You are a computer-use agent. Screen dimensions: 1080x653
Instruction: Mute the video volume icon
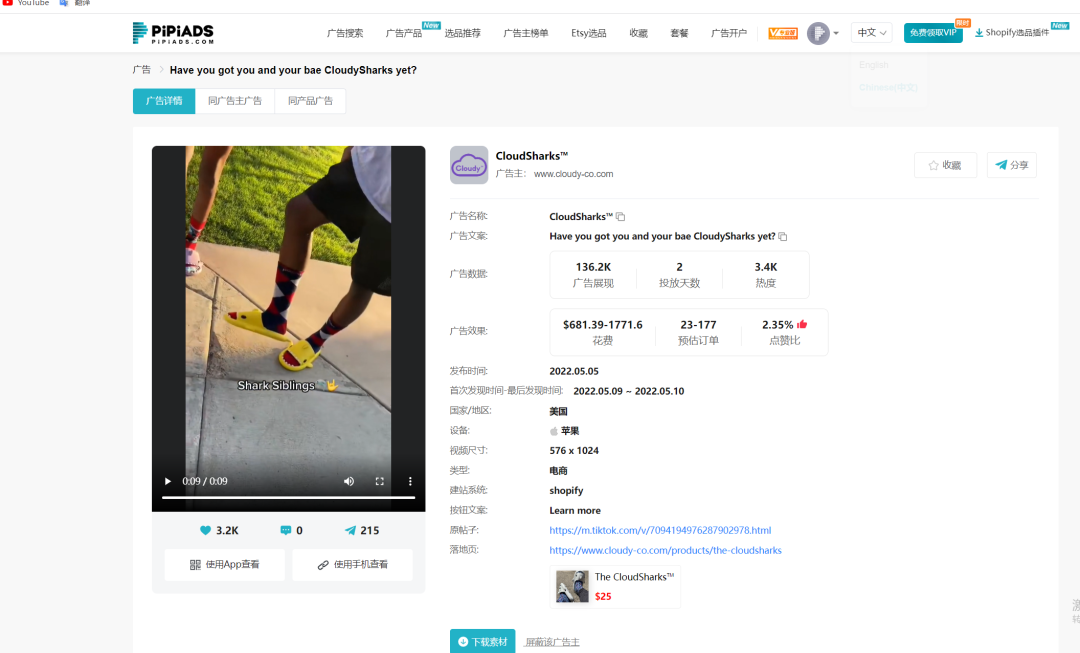click(x=349, y=481)
